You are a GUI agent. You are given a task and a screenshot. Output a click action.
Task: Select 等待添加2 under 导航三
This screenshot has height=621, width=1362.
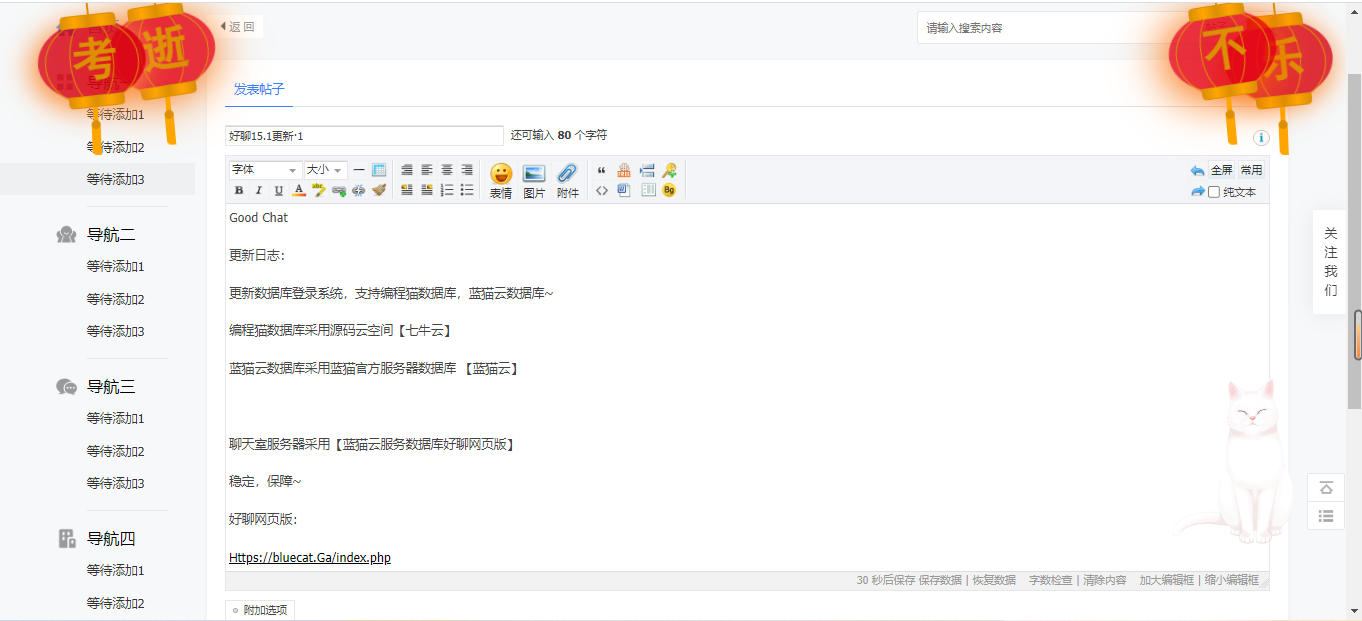pos(116,451)
